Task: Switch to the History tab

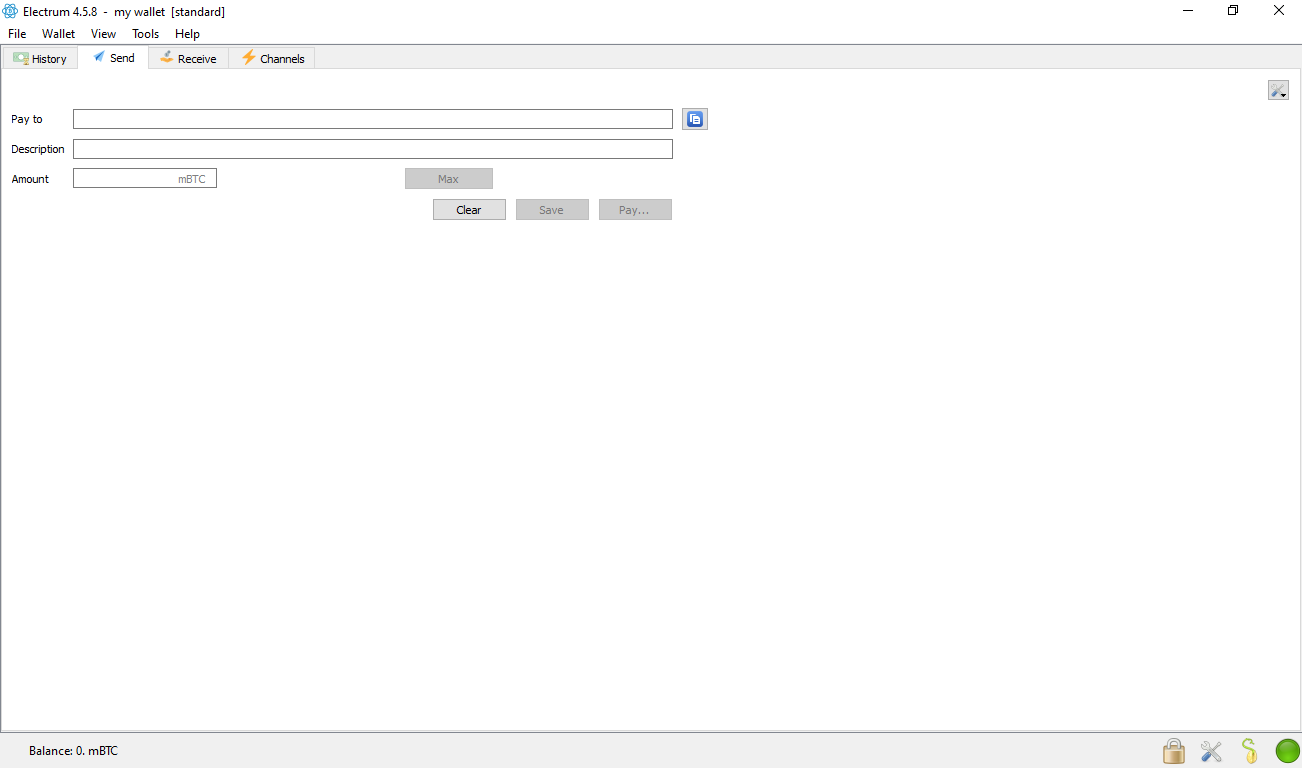Action: 40,59
